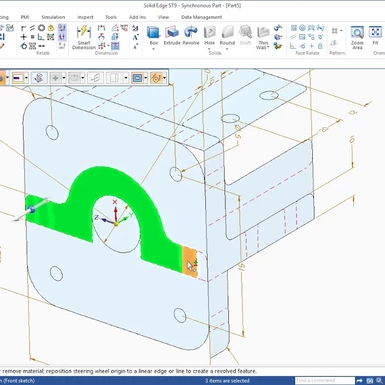This screenshot has height=385, width=385.
Task: Fit the model to the window
Action: [x=375, y=35]
